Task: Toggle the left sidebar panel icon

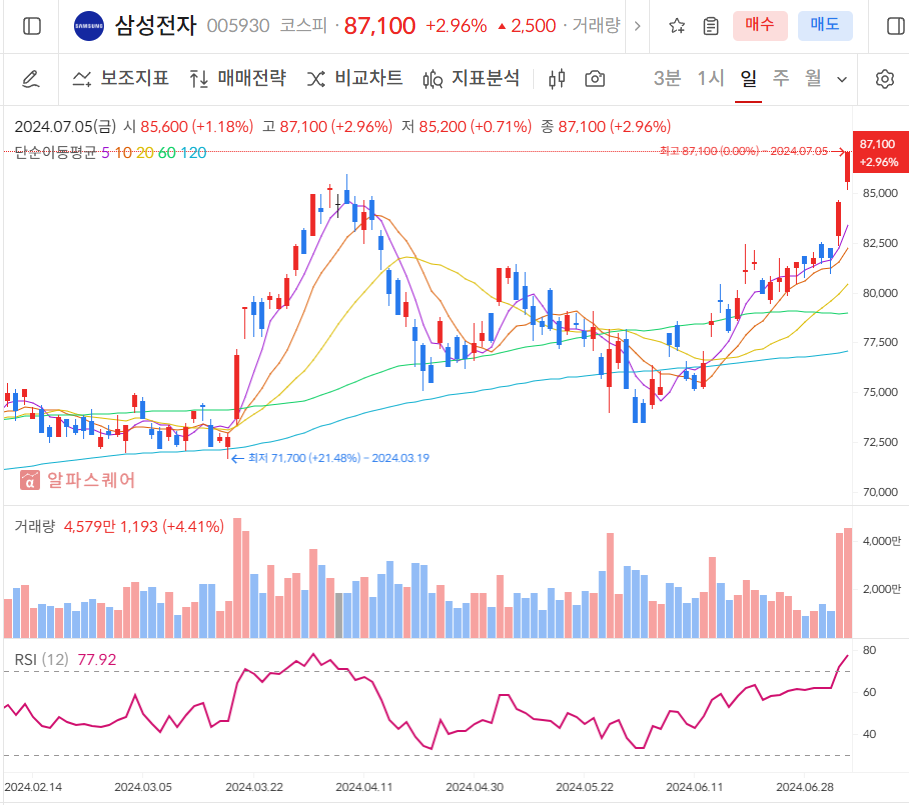Action: click(30, 27)
